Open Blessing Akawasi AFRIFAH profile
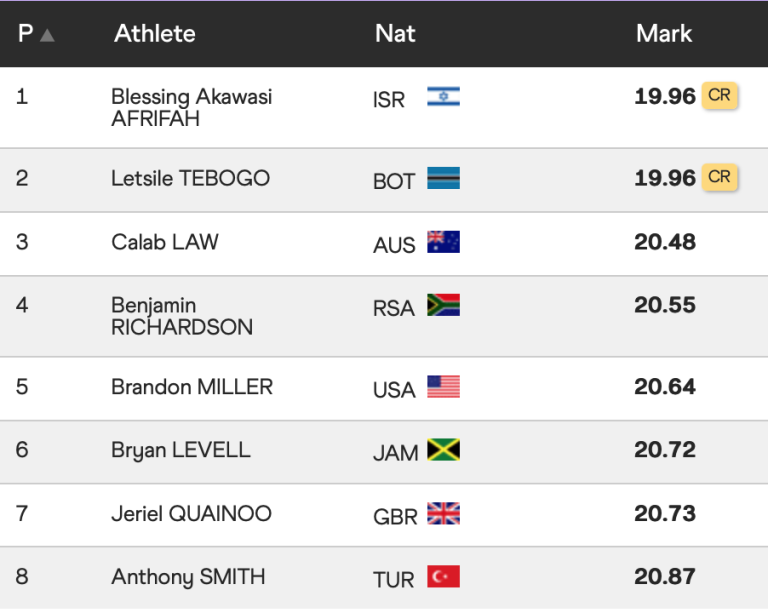This screenshot has width=768, height=613. (191, 108)
